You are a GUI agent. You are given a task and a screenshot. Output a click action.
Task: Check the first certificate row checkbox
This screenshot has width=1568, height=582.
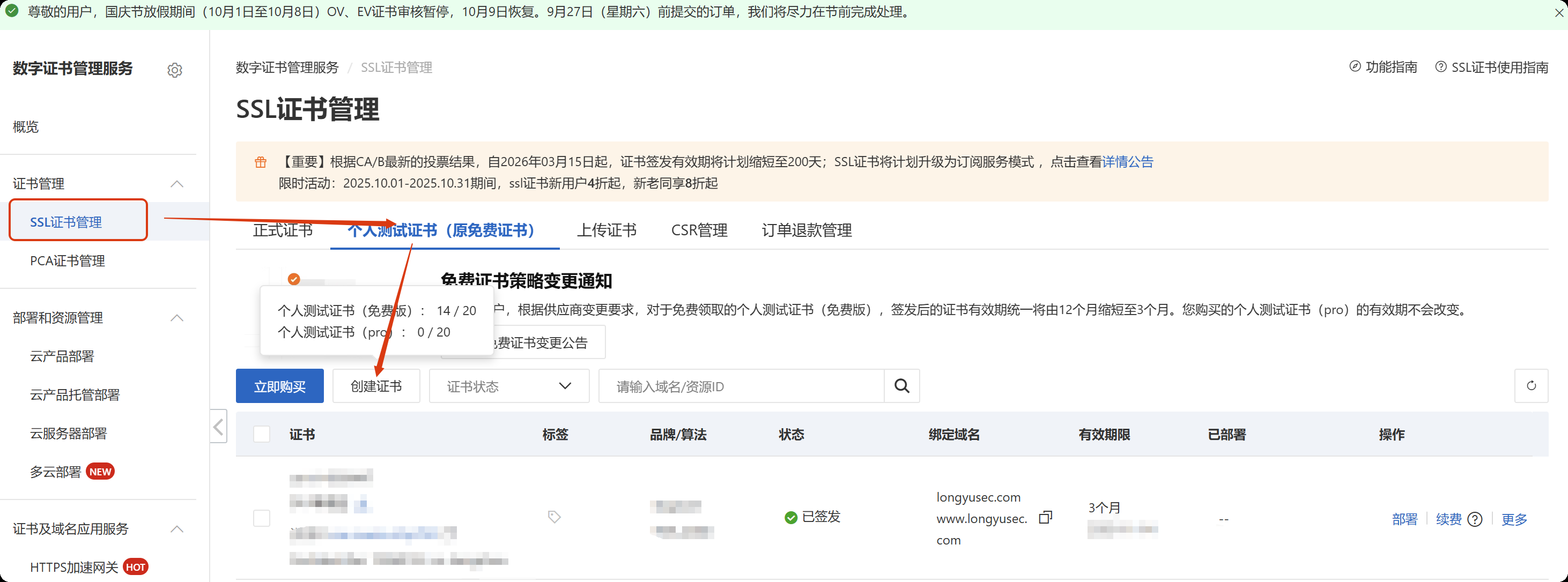pyautogui.click(x=262, y=518)
